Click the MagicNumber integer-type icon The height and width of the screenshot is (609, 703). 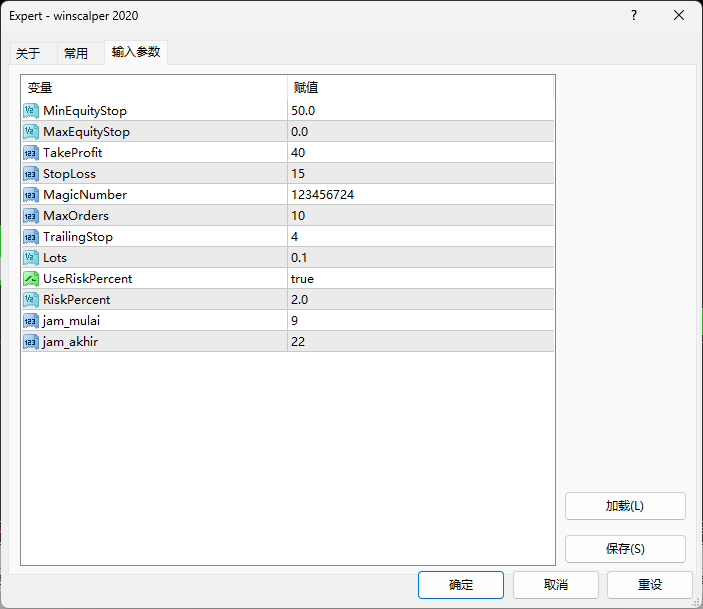(x=30, y=194)
